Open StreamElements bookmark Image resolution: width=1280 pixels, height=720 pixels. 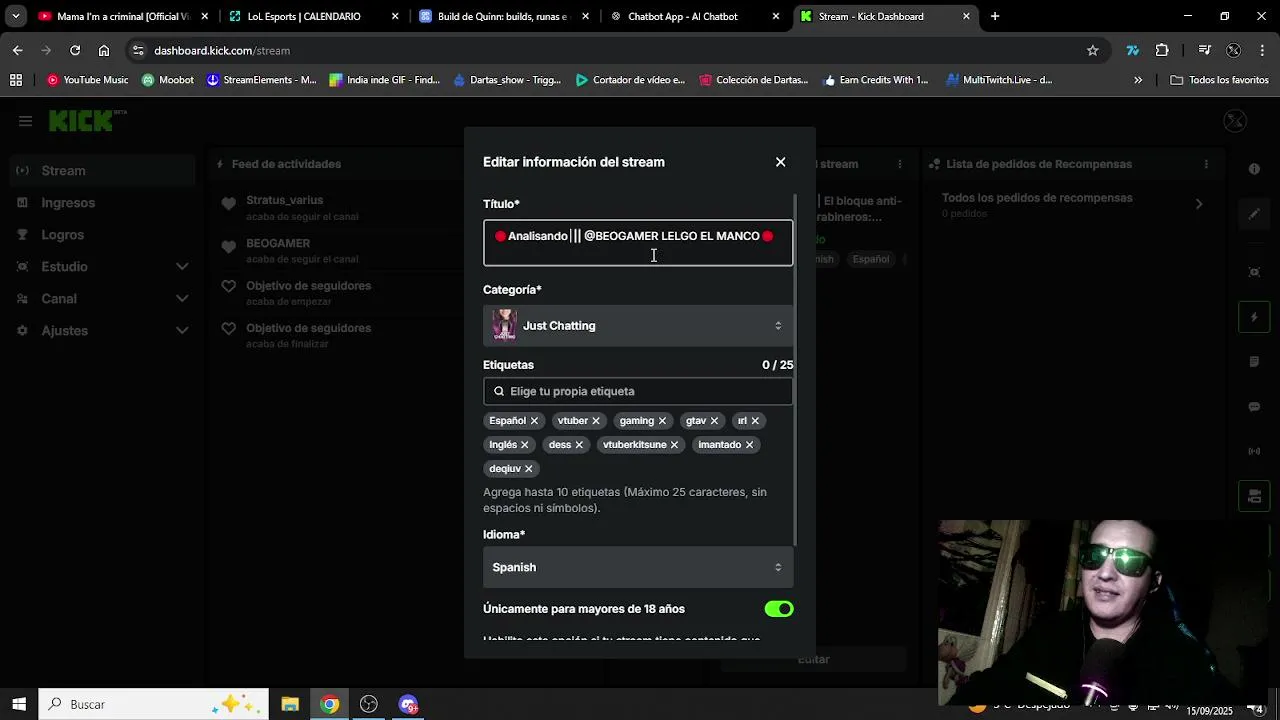pyautogui.click(x=261, y=80)
